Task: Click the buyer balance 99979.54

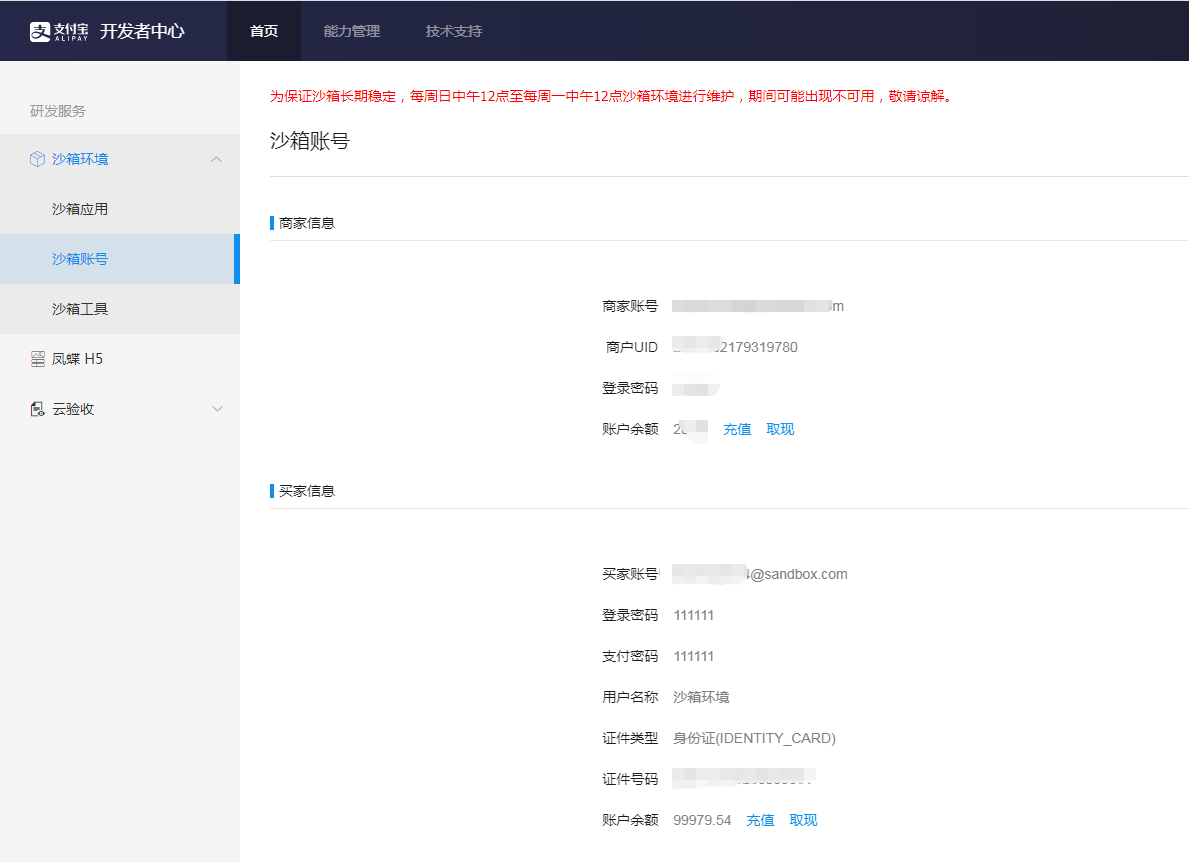Action: tap(702, 820)
